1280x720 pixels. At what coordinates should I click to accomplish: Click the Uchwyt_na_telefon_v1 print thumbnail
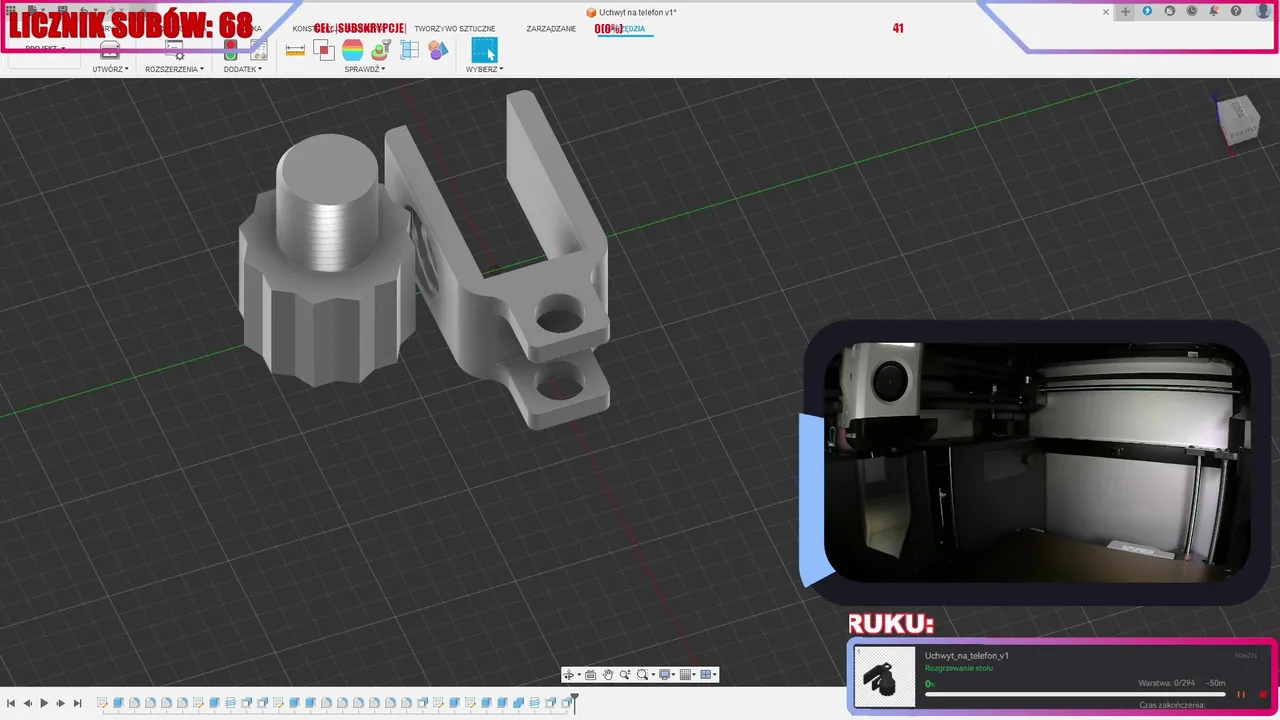(884, 677)
